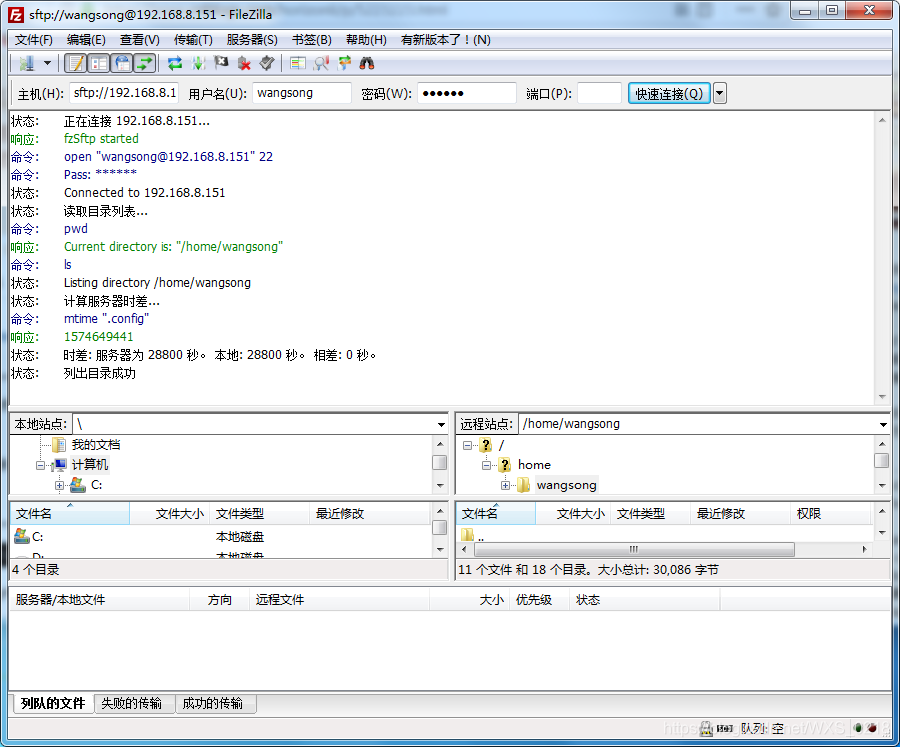Click the 远程文件 queue column header
The image size is (900, 747).
(339, 600)
